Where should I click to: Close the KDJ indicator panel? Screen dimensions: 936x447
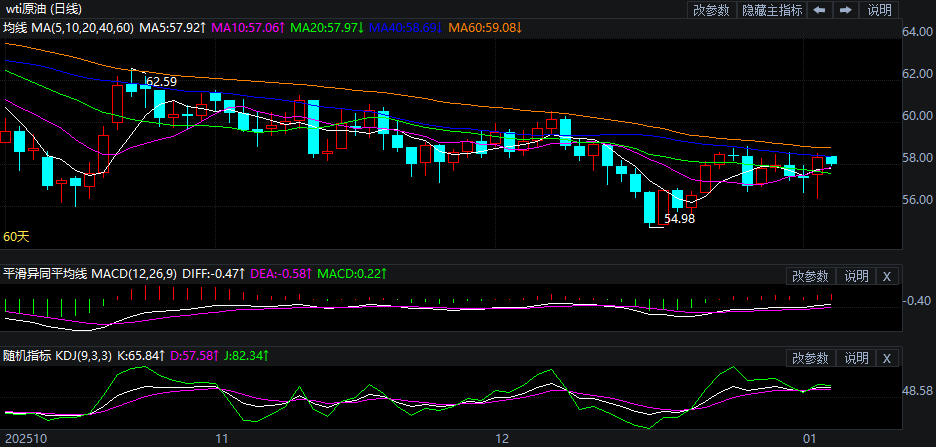[x=887, y=358]
